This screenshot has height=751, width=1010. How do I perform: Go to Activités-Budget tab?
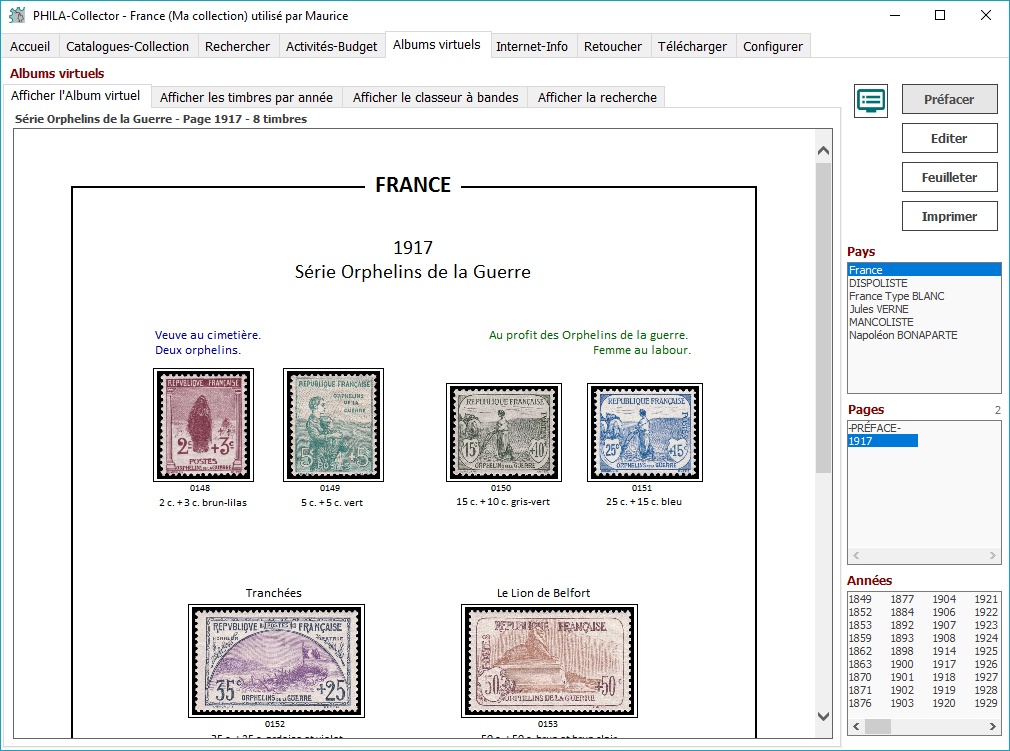332,46
